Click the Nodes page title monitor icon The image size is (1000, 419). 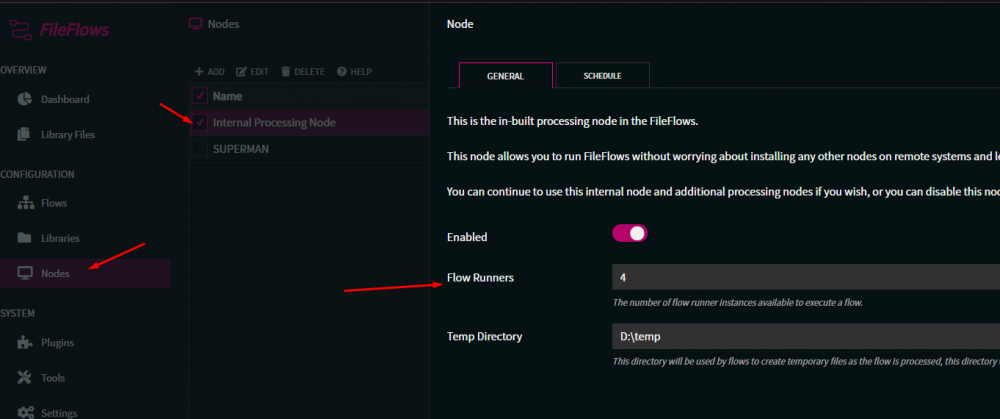pos(195,24)
